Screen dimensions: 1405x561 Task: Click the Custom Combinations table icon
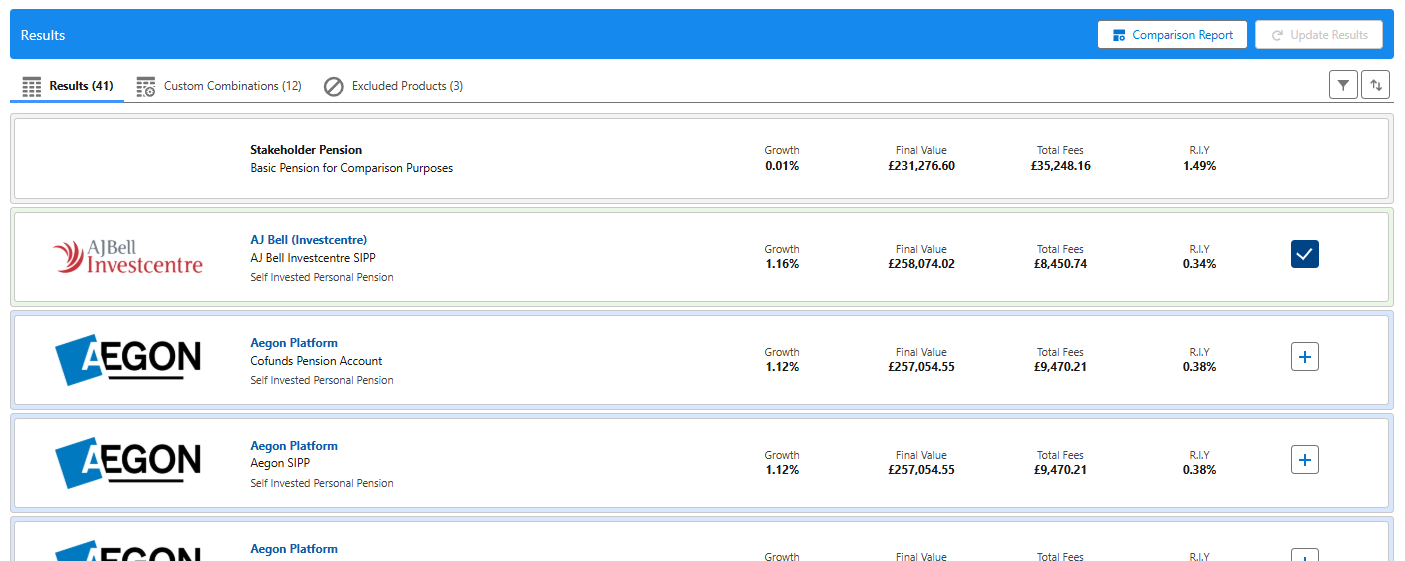(146, 86)
